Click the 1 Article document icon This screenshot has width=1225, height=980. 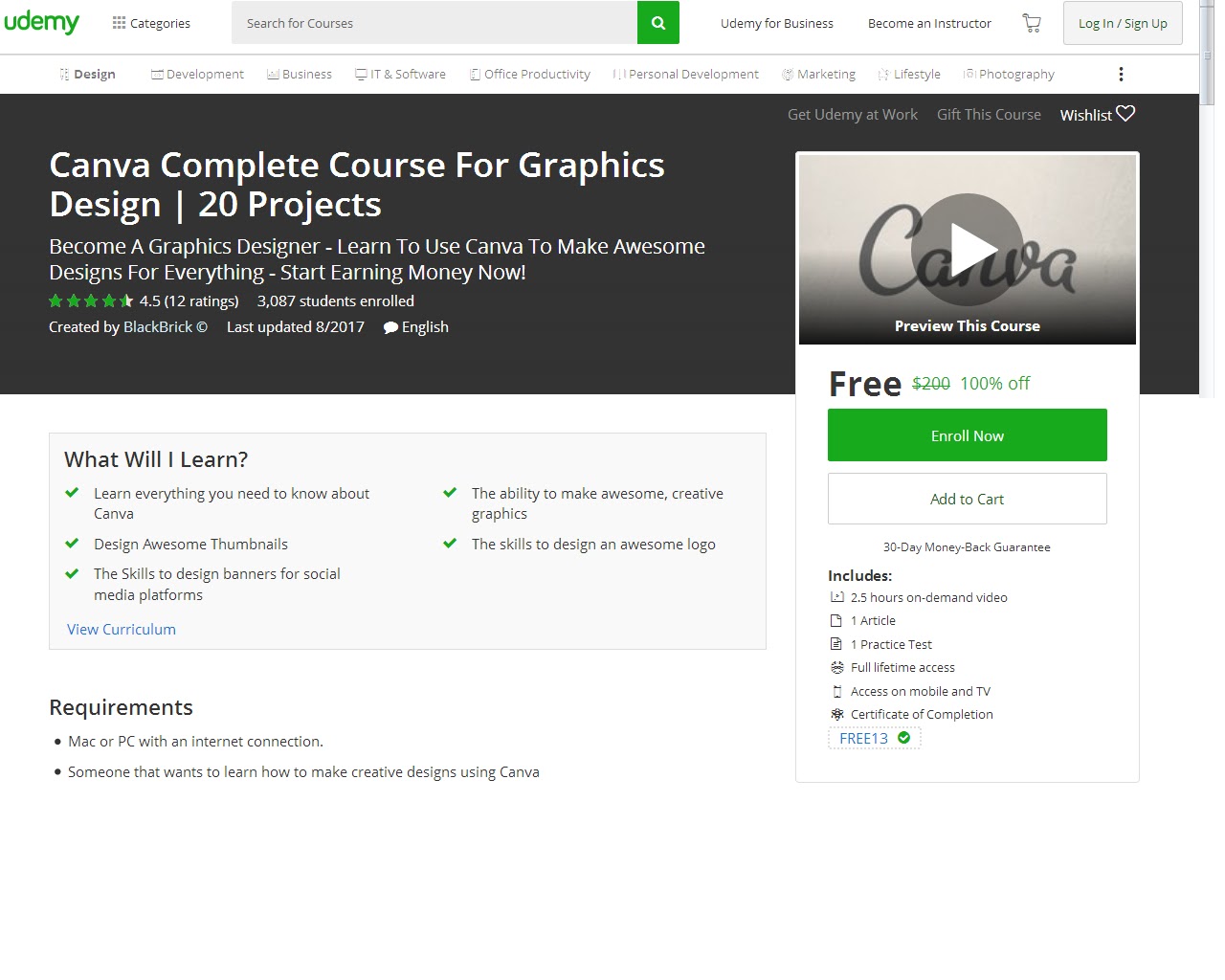836,620
